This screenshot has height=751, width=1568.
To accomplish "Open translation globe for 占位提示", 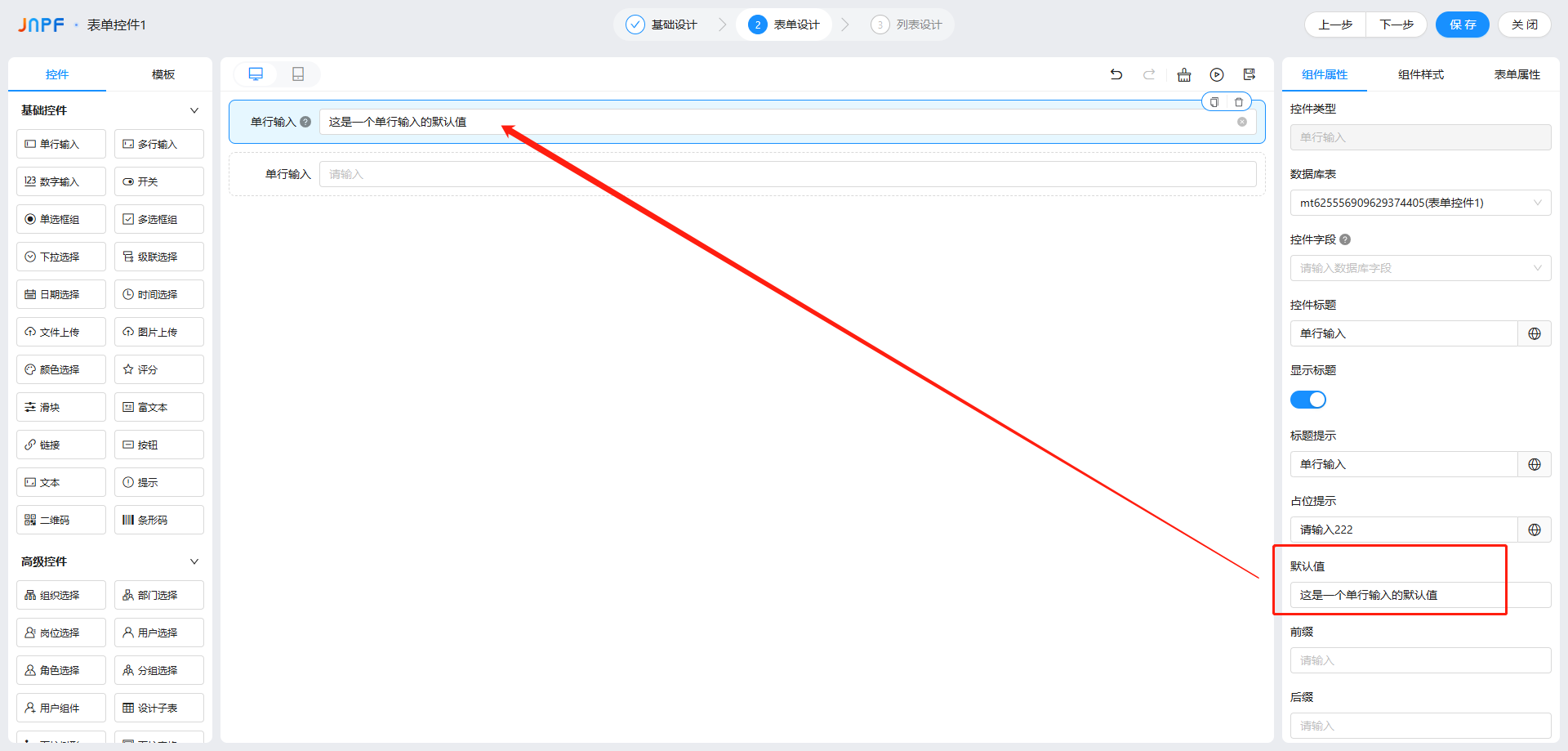I will [x=1535, y=530].
